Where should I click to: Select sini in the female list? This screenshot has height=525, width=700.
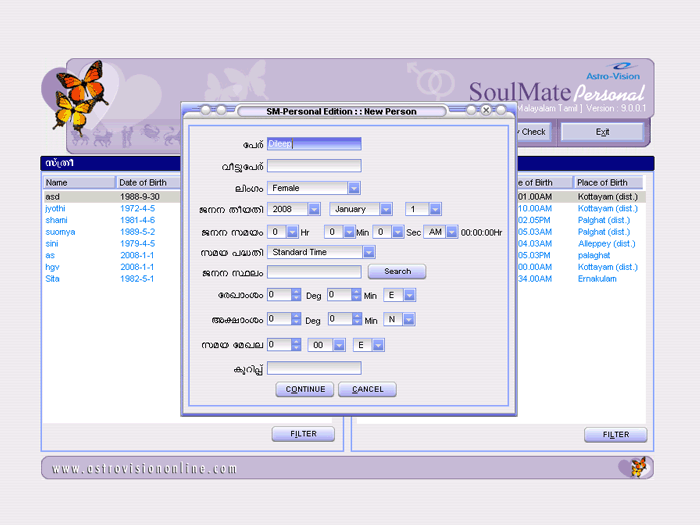(52, 243)
